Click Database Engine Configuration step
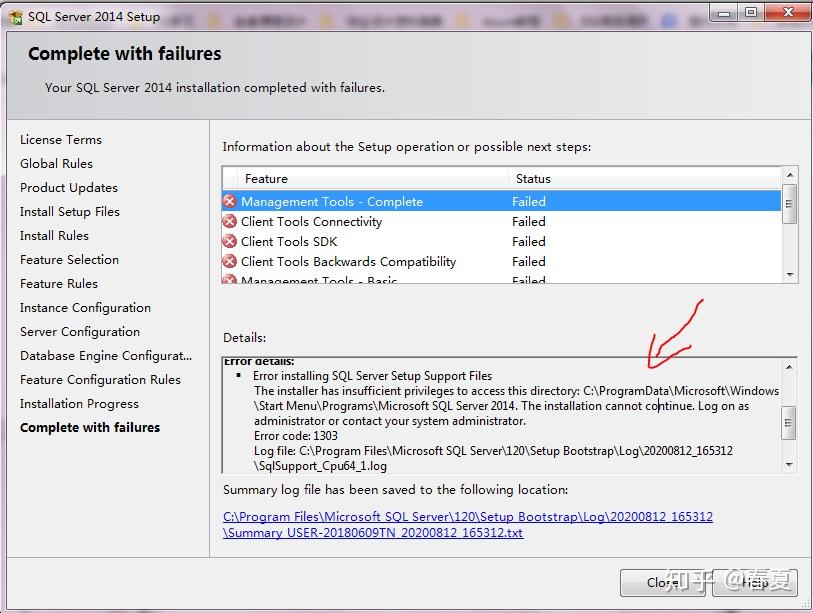 tap(106, 356)
